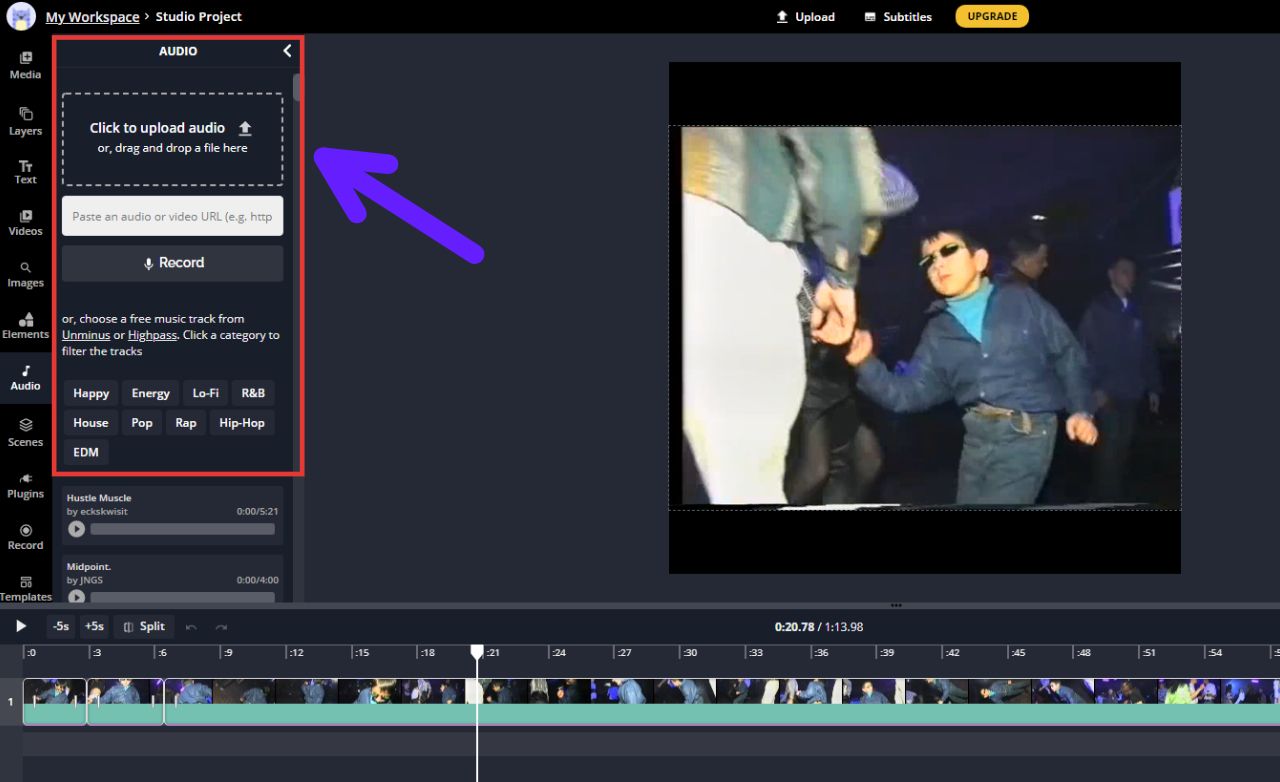Open the Subtitles menu

point(897,16)
